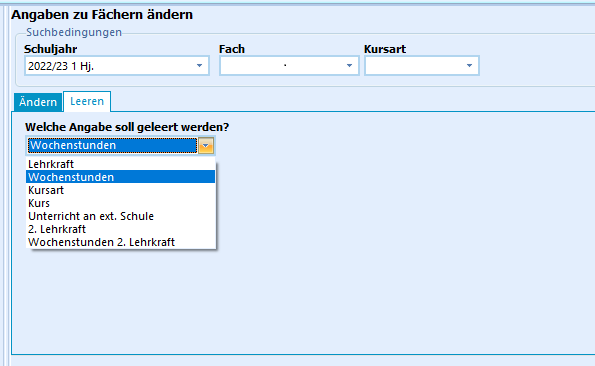
Task: Switch to the Ändern tab
Action: click(x=38, y=102)
